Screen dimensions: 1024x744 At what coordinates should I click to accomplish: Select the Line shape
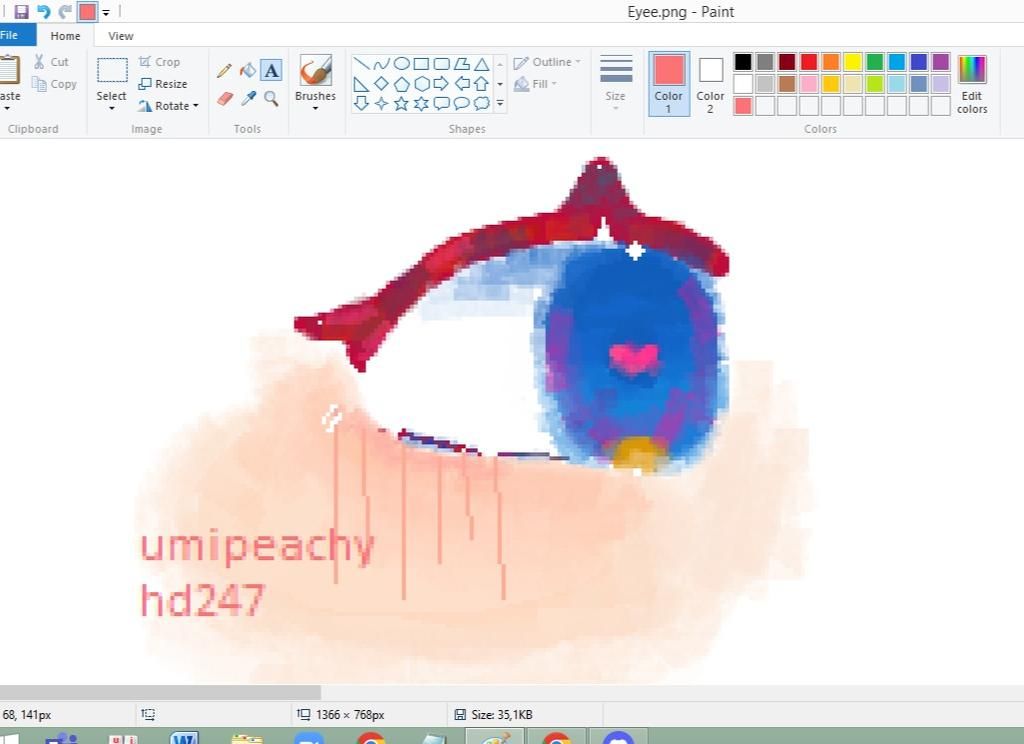coord(361,64)
